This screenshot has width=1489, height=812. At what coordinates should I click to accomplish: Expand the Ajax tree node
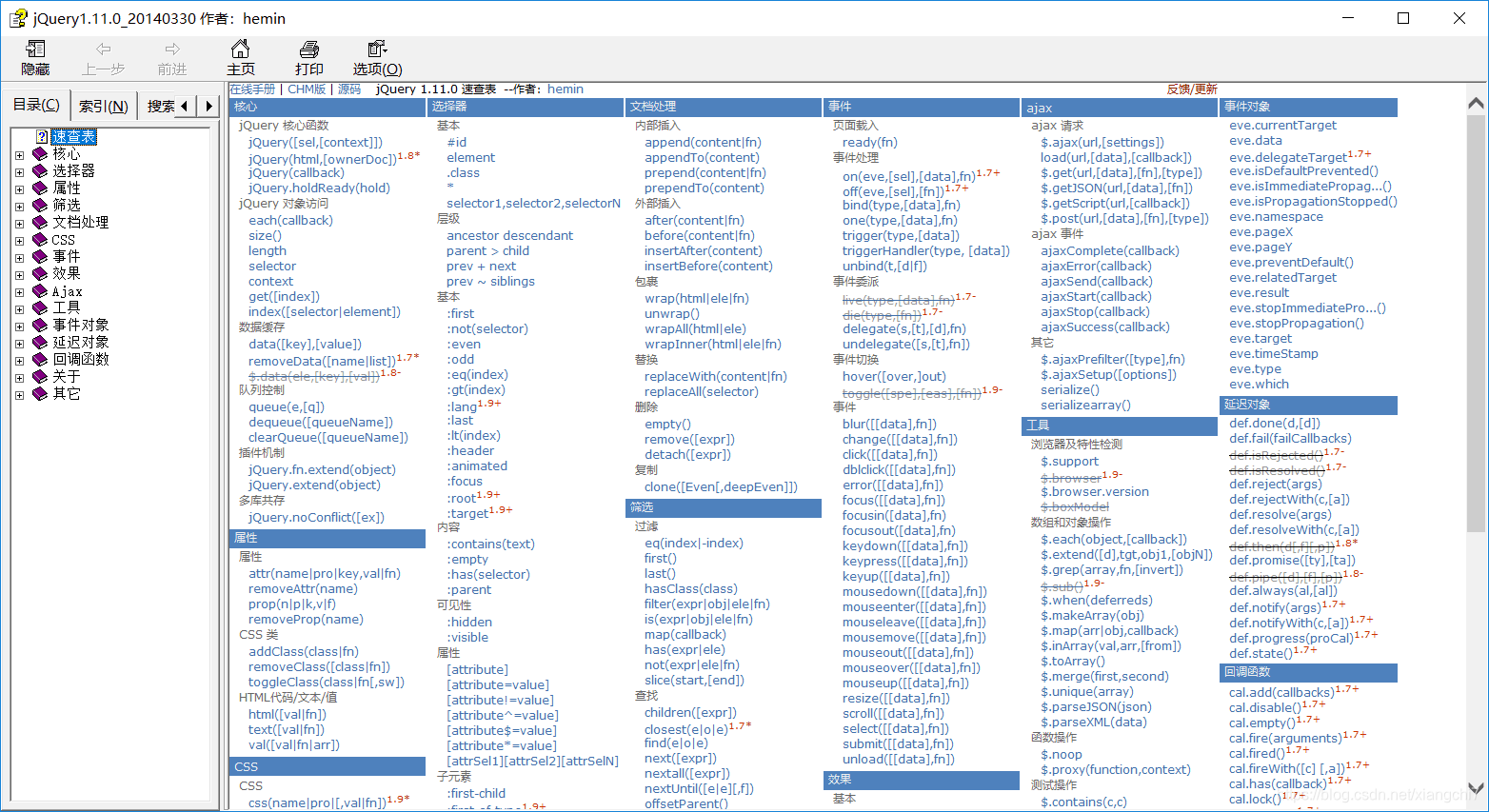19,292
